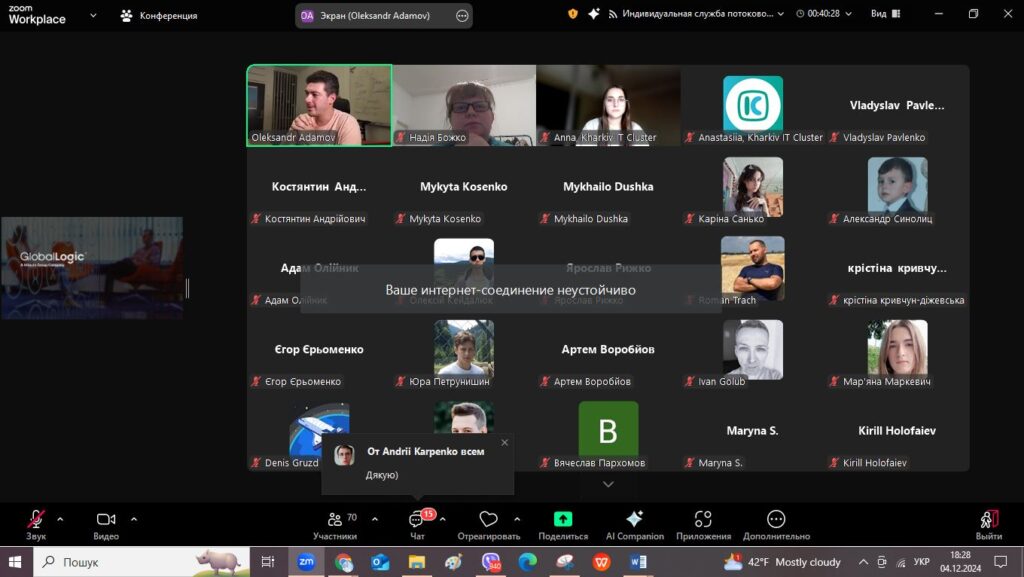Expand audio options next to Звук

point(60,520)
